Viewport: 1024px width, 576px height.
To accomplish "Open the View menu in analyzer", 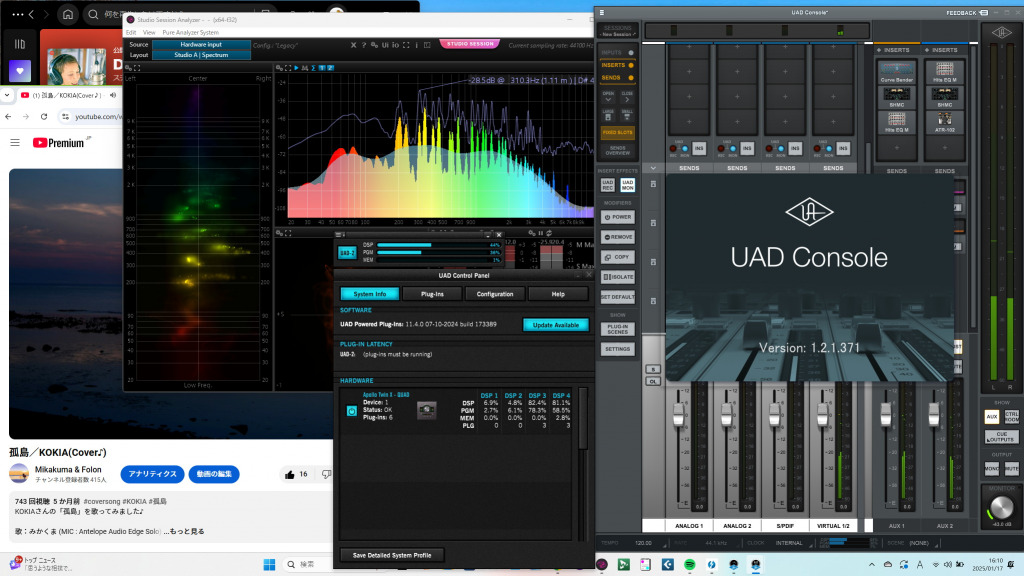I will pos(149,32).
